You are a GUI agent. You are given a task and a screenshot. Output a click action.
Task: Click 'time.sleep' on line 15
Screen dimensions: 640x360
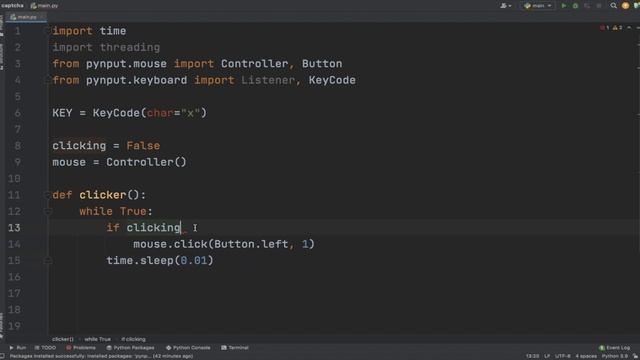click(140, 260)
